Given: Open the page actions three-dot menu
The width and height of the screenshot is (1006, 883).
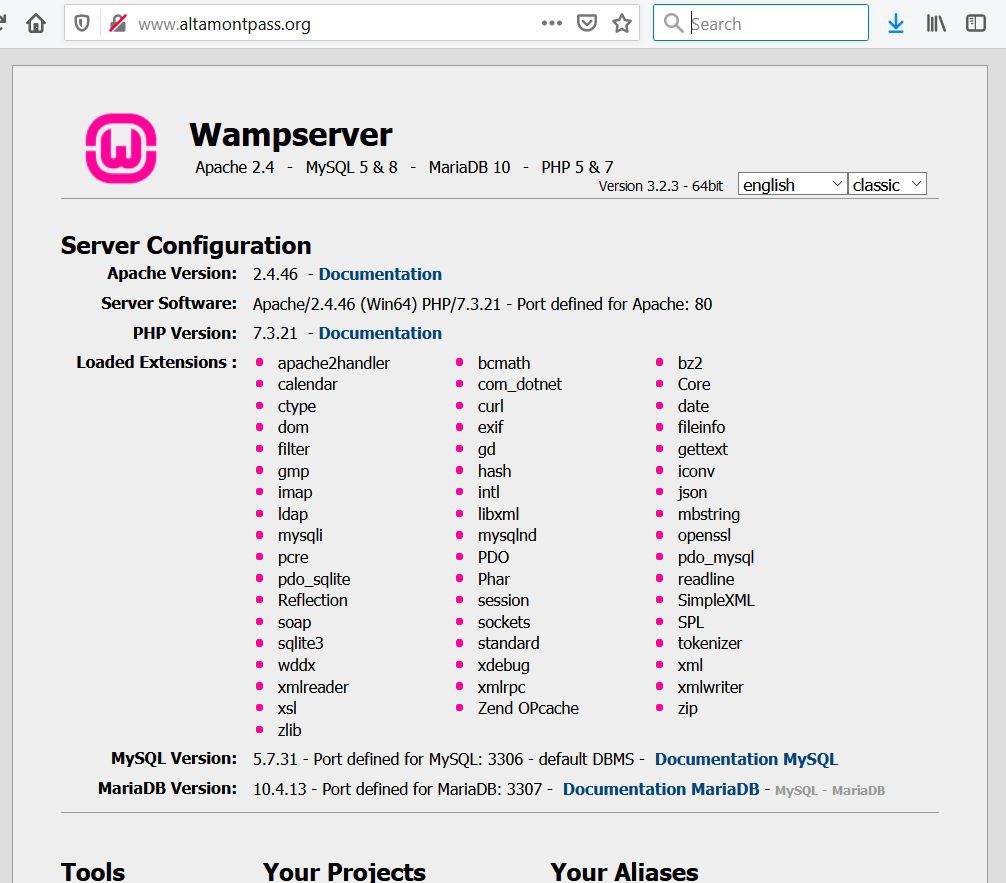Looking at the screenshot, I should coord(551,23).
